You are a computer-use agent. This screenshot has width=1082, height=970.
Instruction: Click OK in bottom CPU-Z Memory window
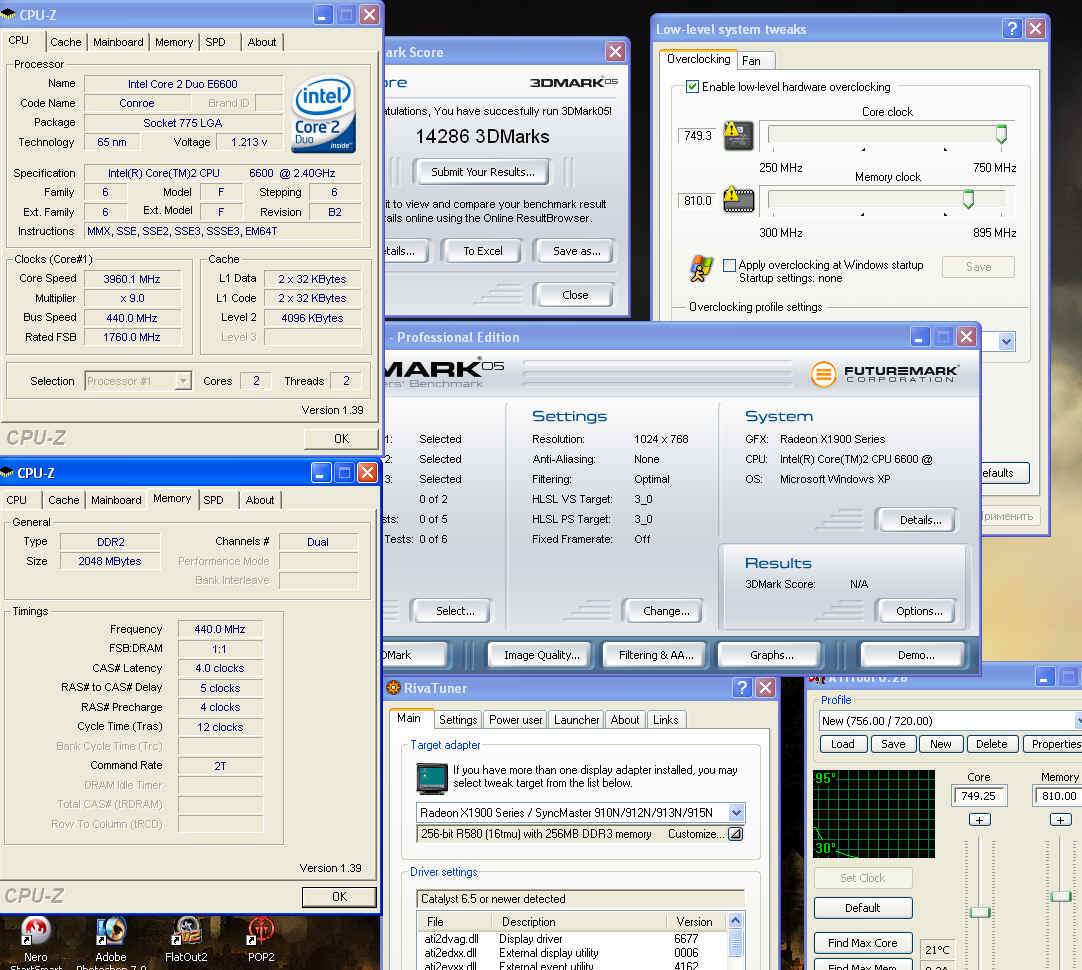(x=340, y=897)
